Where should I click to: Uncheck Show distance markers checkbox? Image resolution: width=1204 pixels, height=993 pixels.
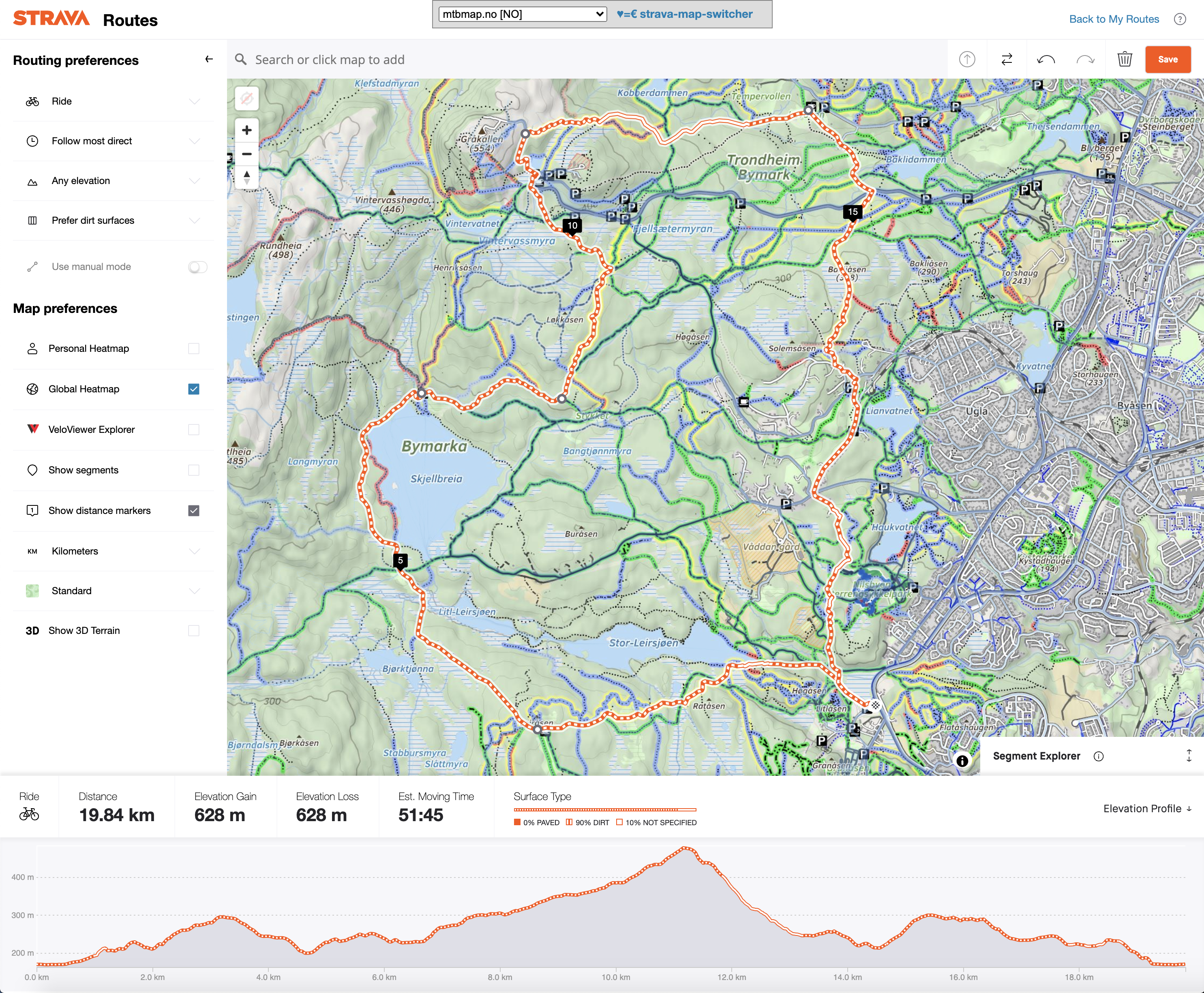[194, 510]
